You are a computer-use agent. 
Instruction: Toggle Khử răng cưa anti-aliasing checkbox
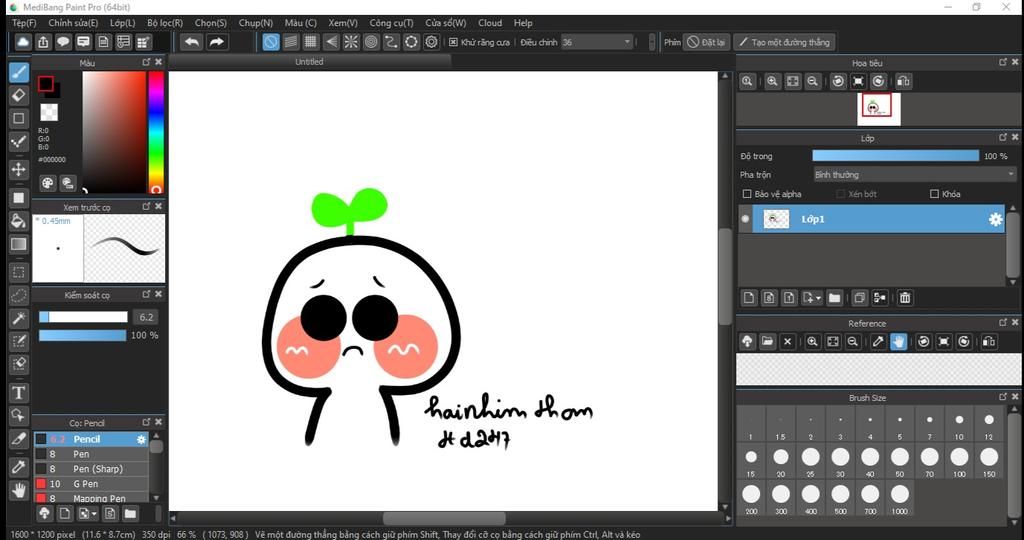coord(454,42)
